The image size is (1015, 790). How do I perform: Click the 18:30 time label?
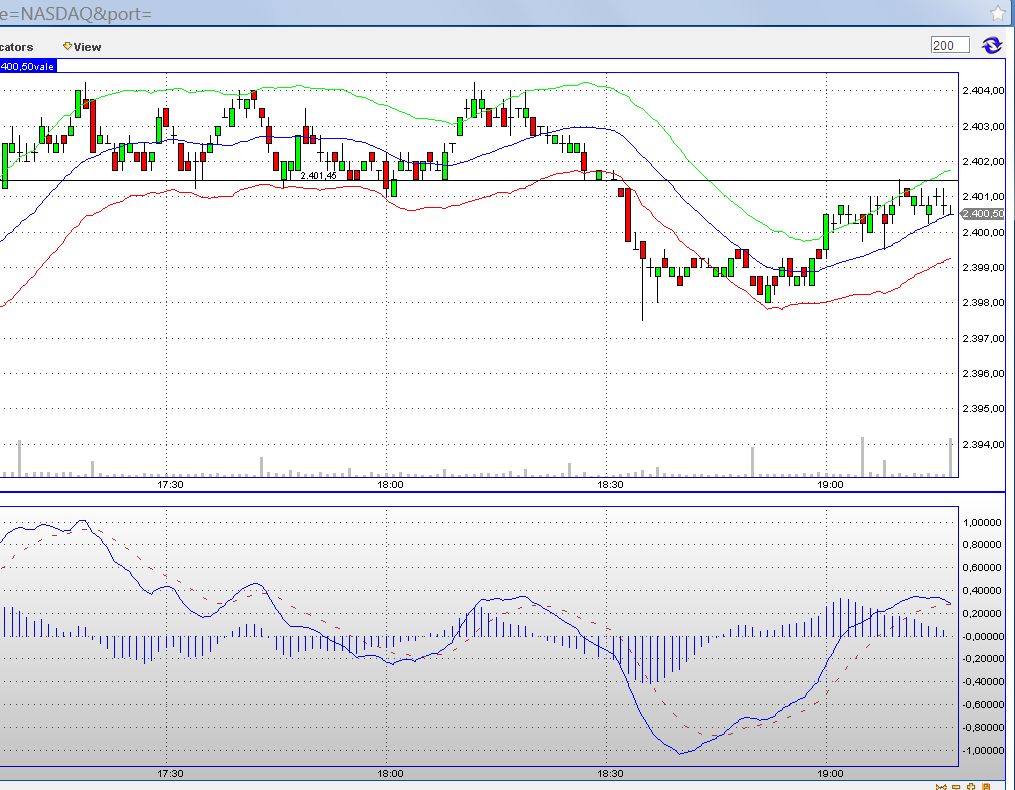610,485
